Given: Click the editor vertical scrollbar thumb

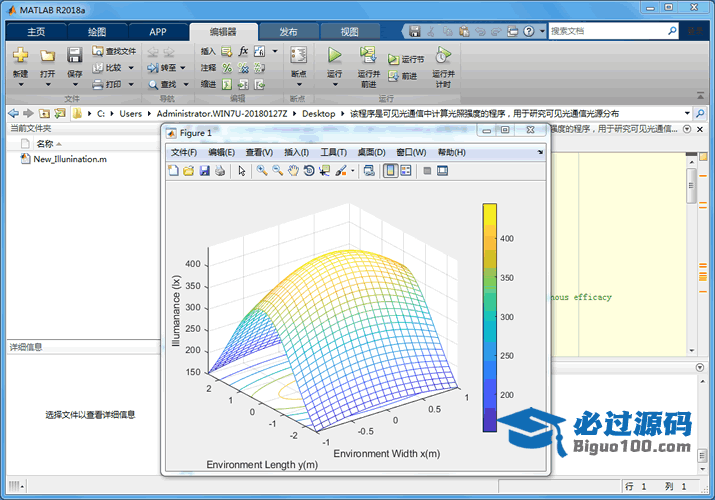Looking at the screenshot, I should (x=691, y=186).
